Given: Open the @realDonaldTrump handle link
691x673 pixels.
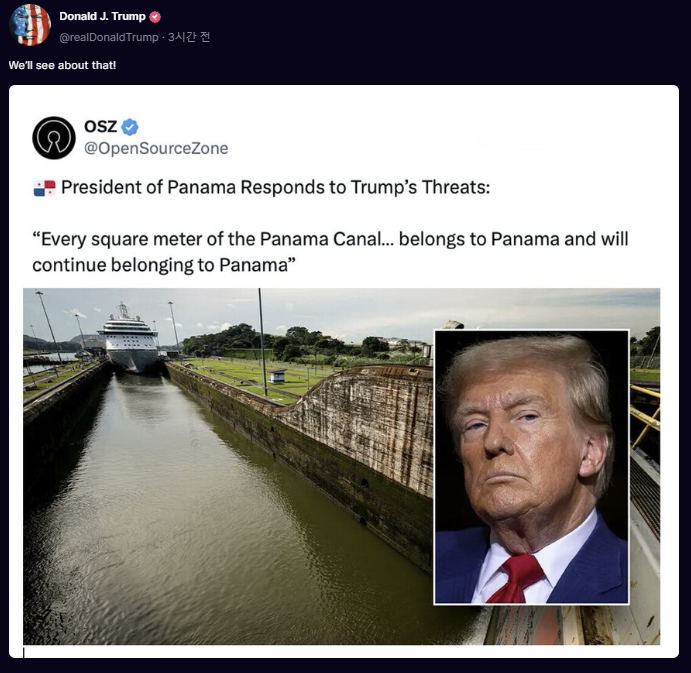Looking at the screenshot, I should [108, 37].
